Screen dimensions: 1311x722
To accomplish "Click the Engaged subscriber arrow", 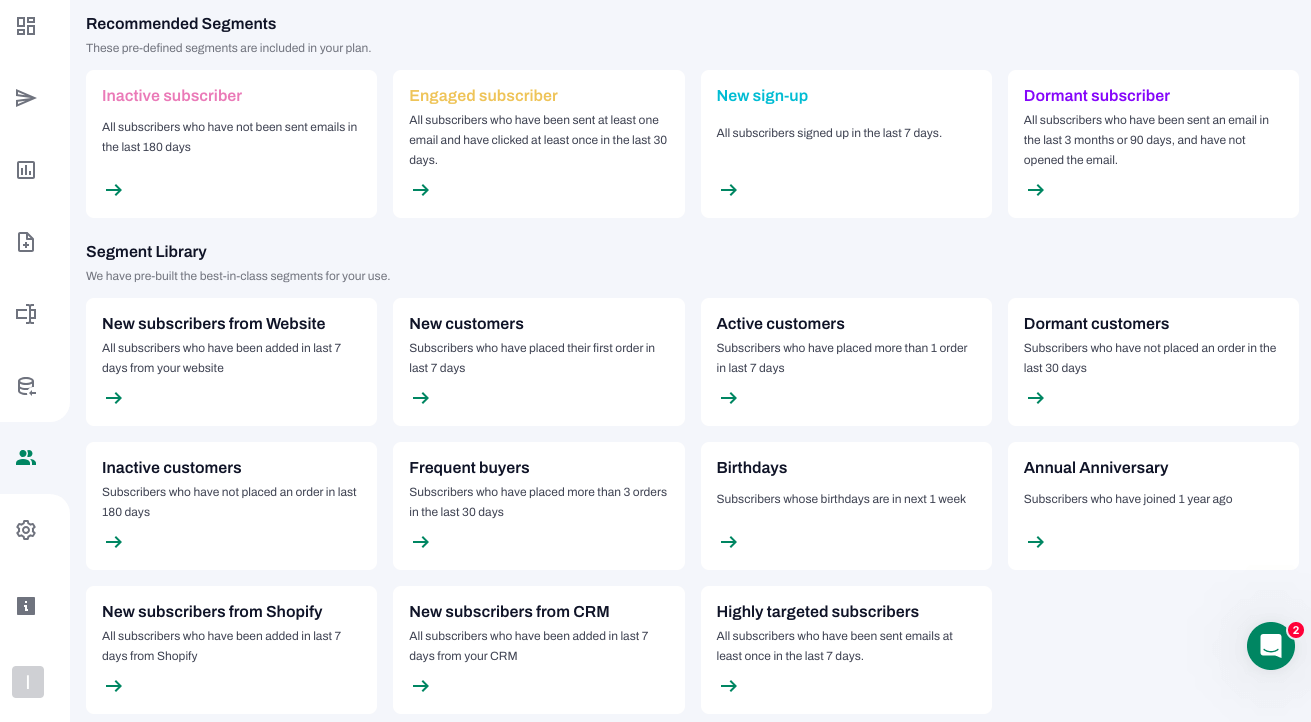I will tap(421, 190).
